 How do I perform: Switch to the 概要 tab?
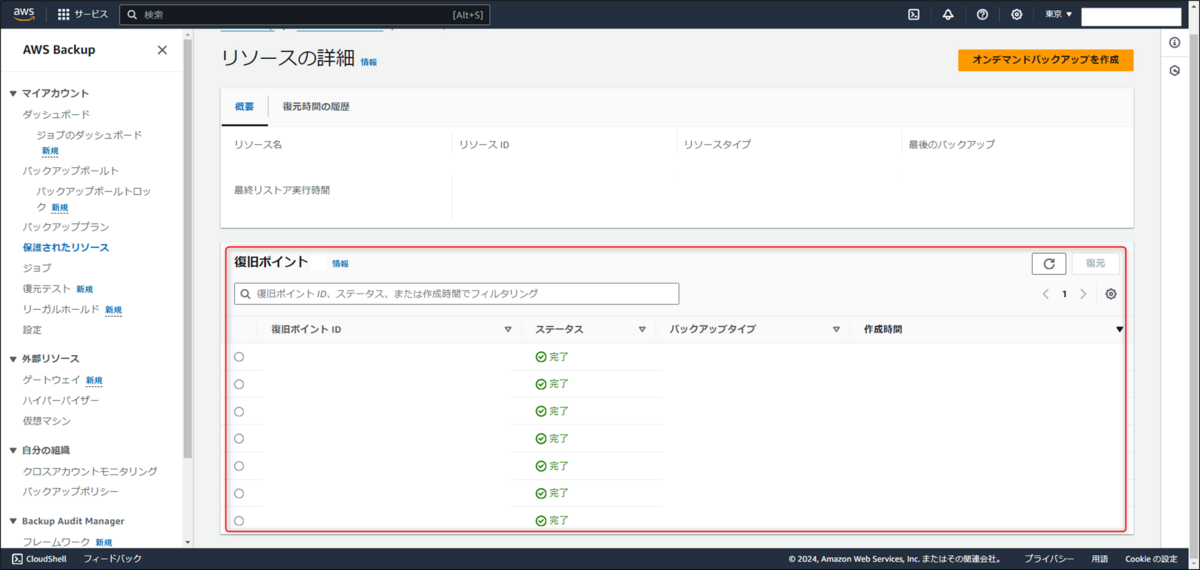coord(245,107)
